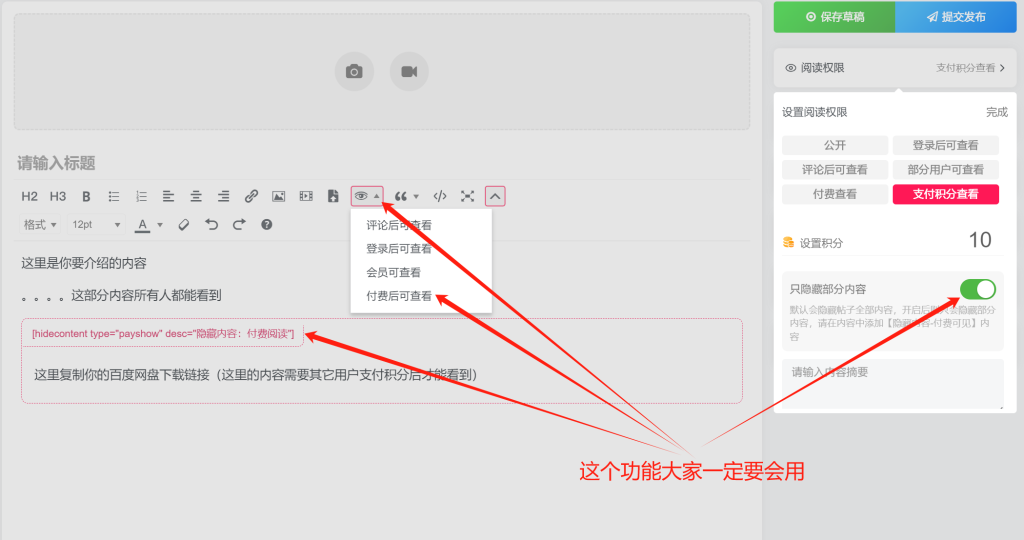Image resolution: width=1024 pixels, height=540 pixels.
Task: Select the 公开 permission option
Action: coord(835,145)
